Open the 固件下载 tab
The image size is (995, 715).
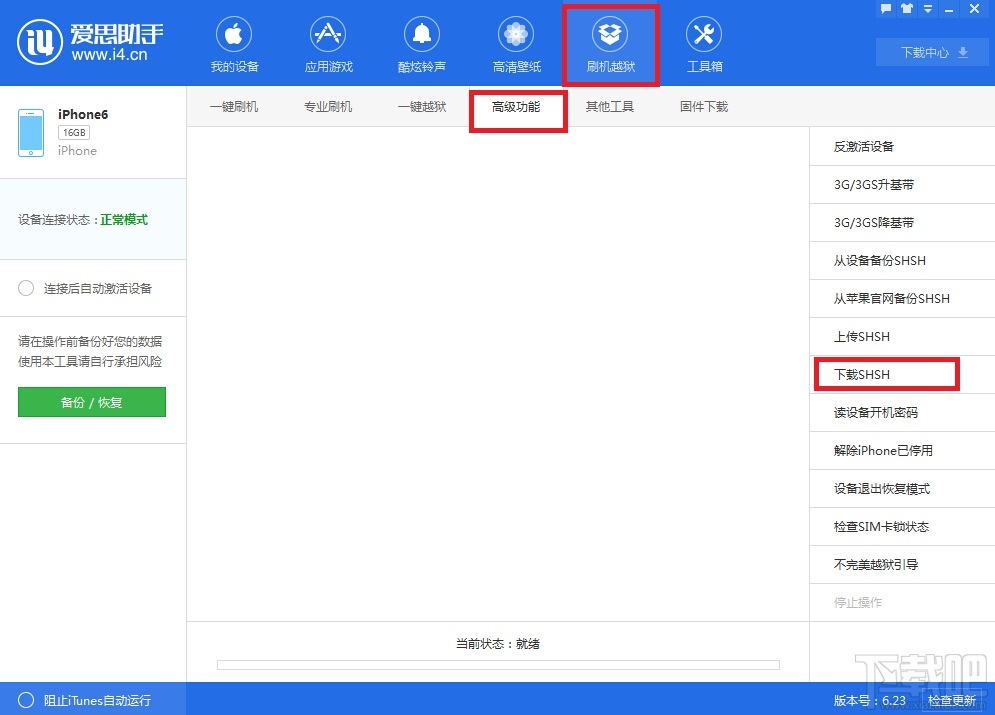(x=703, y=106)
